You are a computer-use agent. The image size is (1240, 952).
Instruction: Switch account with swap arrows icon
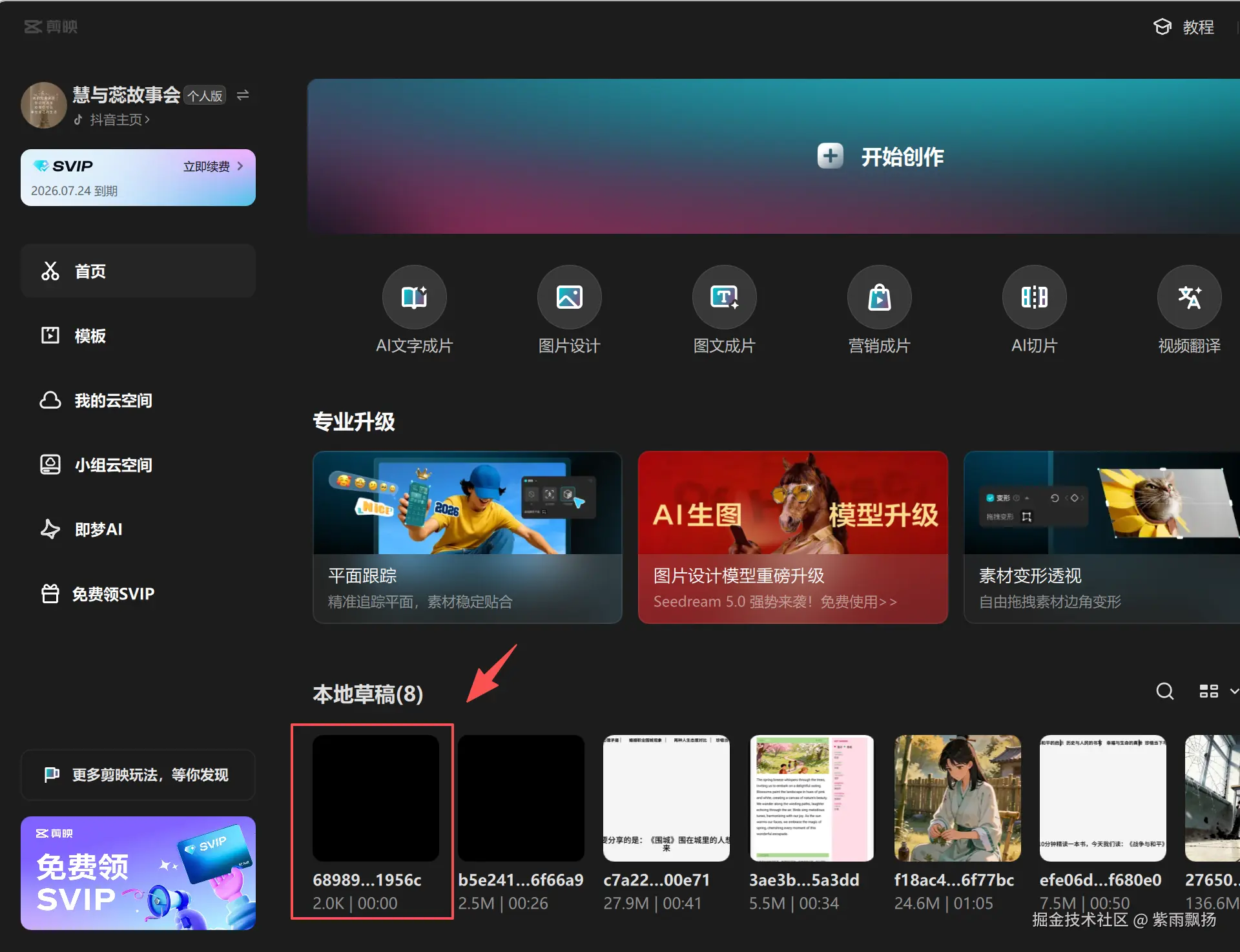243,95
